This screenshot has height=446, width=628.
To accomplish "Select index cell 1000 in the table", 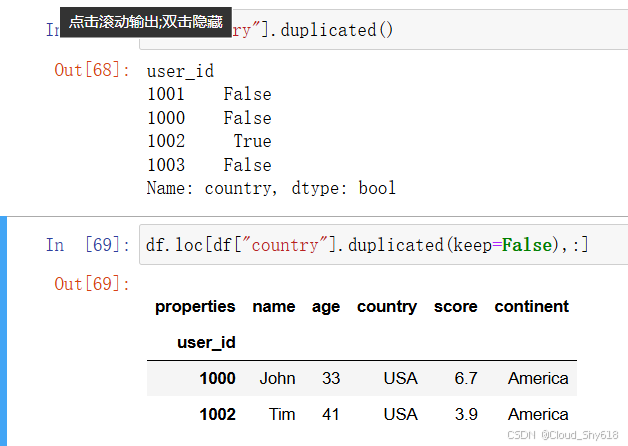I will click(x=217, y=378).
